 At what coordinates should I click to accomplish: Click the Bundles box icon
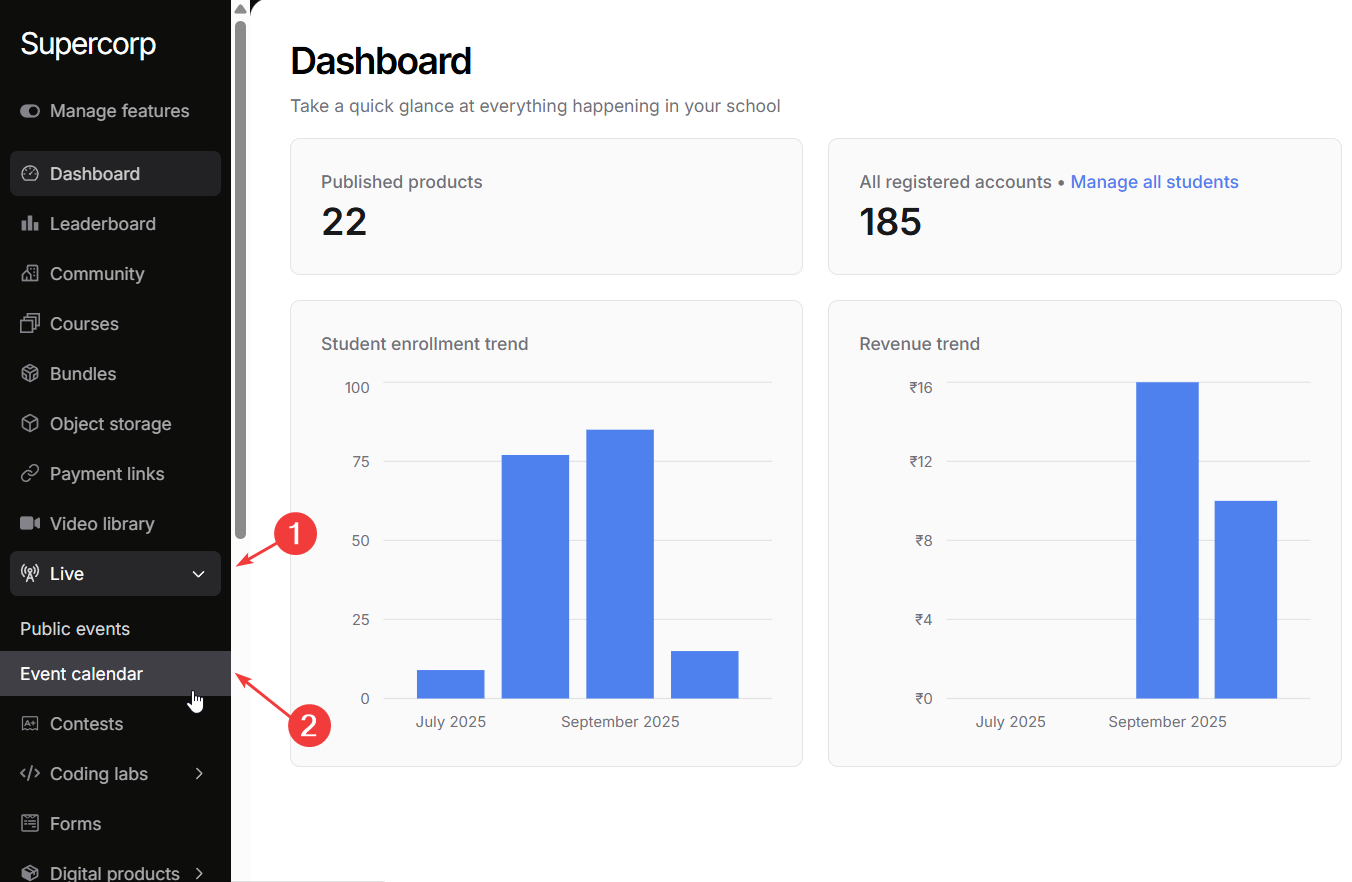pyautogui.click(x=30, y=374)
